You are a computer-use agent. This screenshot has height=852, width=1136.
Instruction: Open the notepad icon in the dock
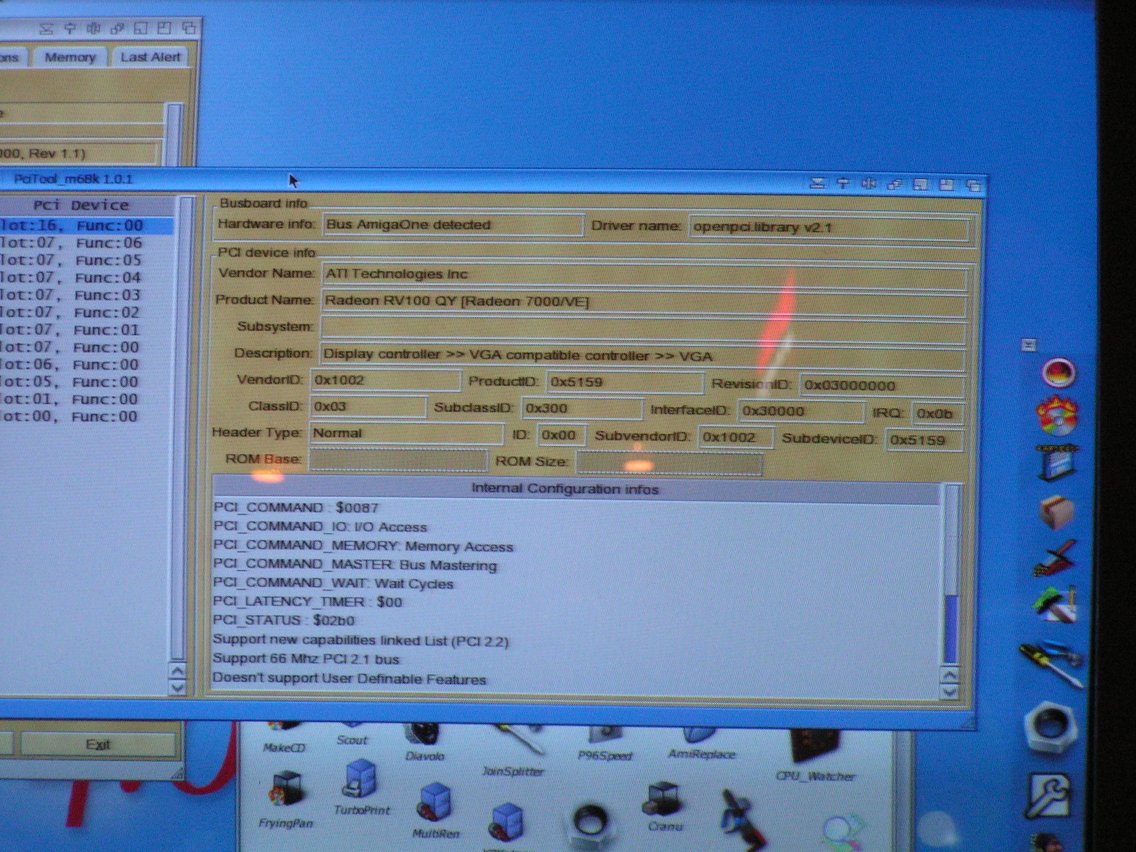pos(1057,462)
